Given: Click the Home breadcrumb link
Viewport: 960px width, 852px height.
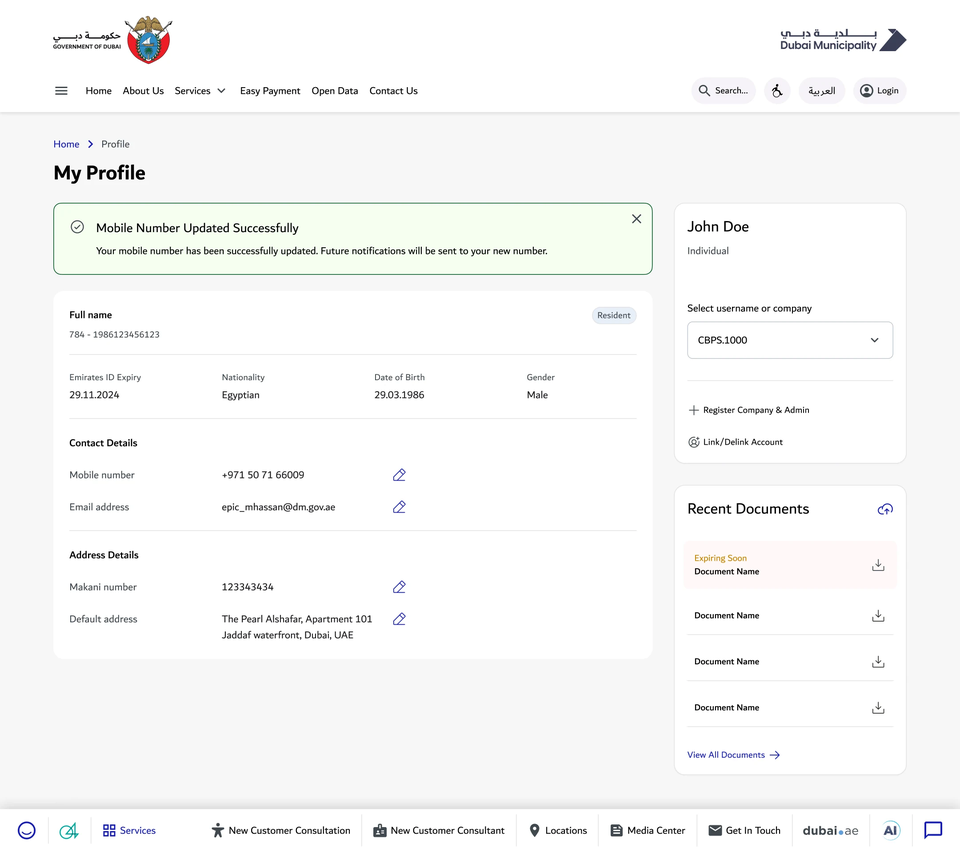Looking at the screenshot, I should click(66, 144).
